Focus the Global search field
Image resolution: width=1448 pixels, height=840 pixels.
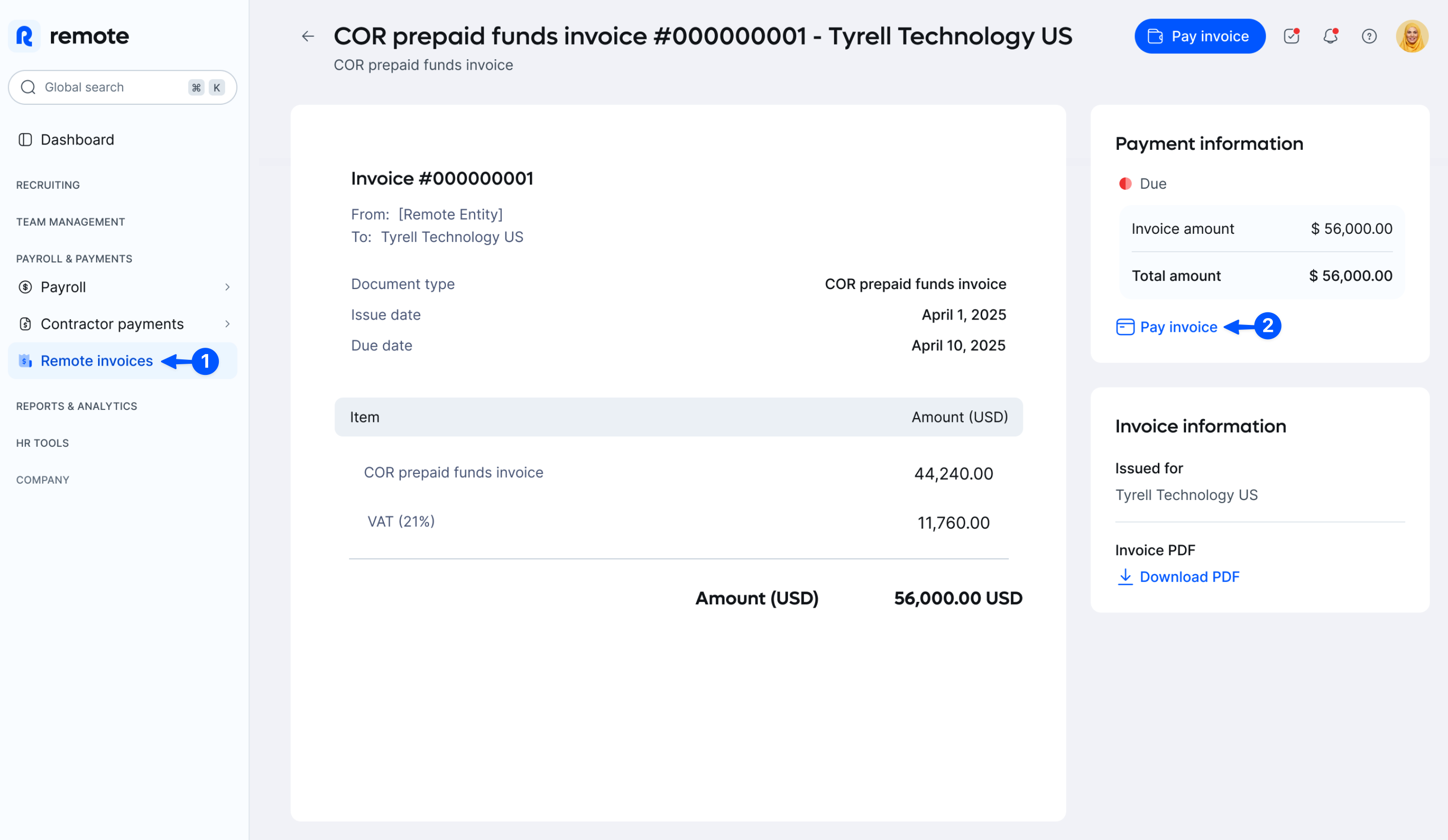click(x=122, y=87)
